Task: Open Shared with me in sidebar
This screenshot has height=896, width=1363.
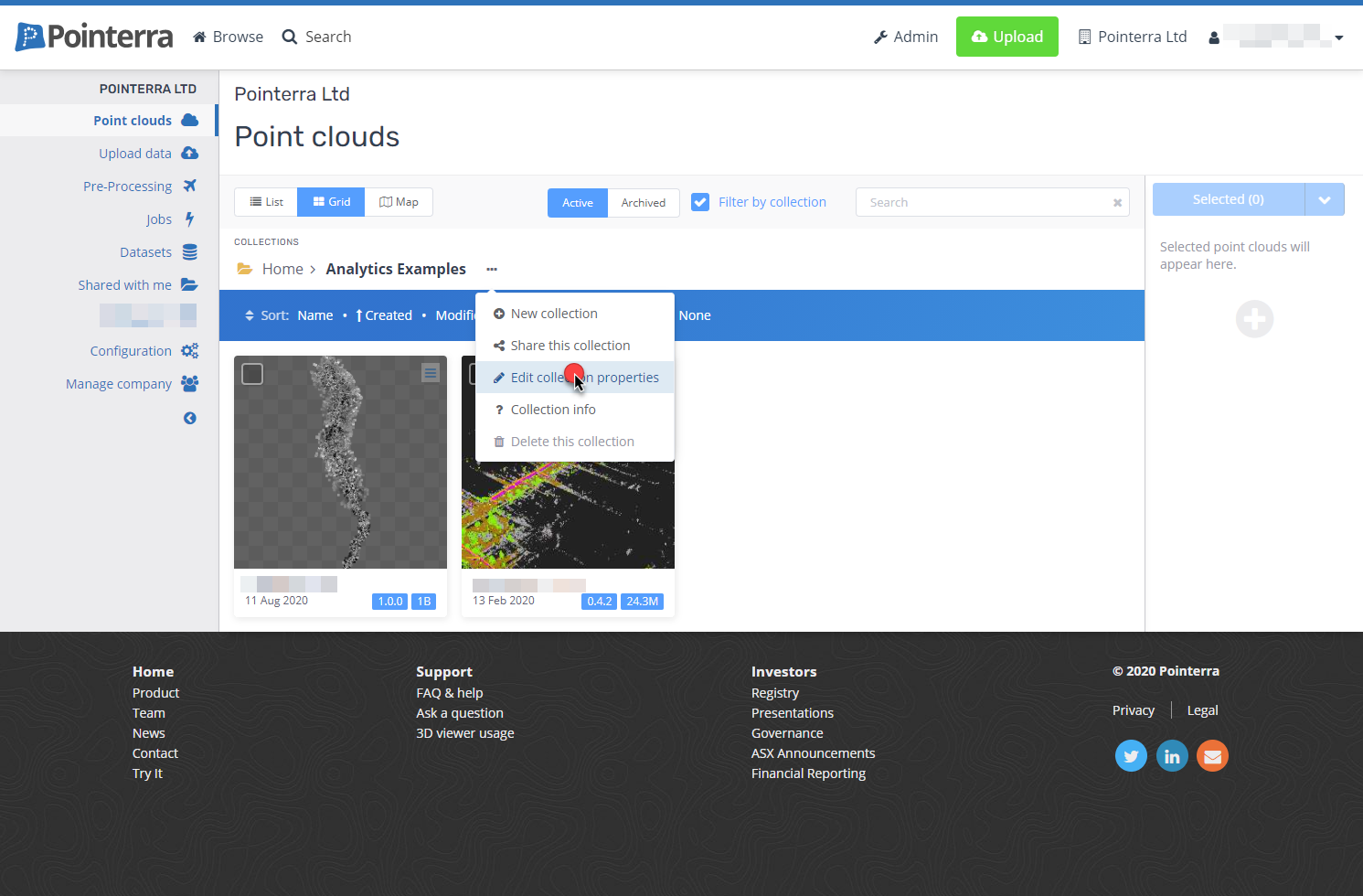Action: click(124, 284)
